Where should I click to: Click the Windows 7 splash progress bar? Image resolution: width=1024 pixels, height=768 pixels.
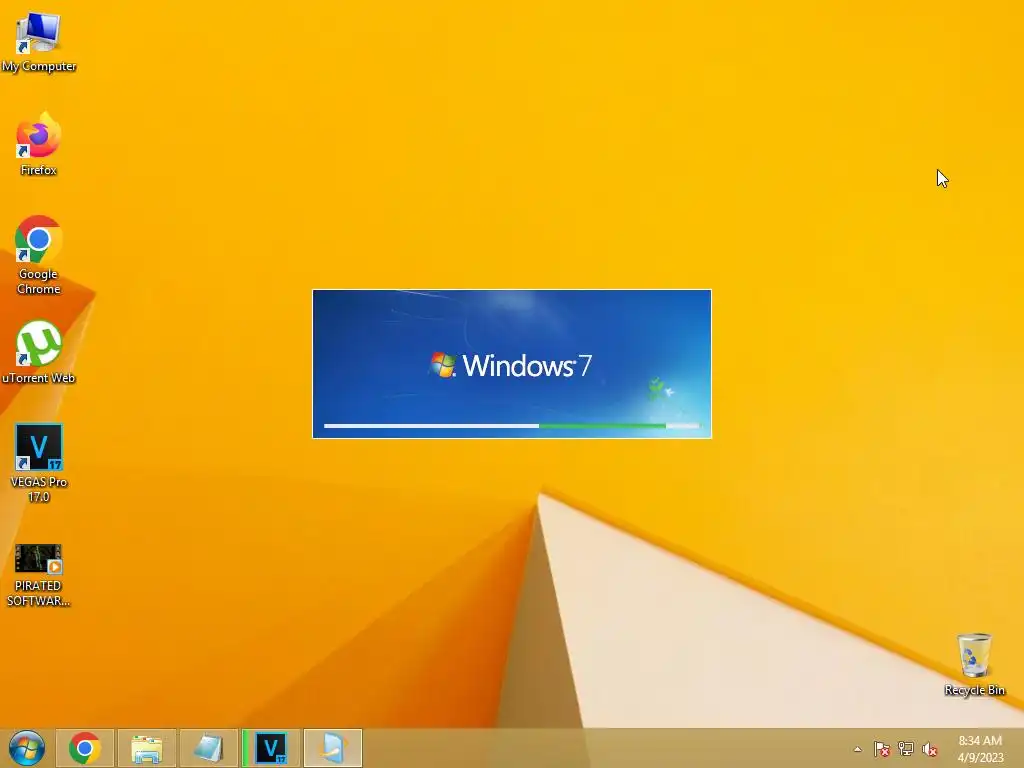click(x=512, y=426)
